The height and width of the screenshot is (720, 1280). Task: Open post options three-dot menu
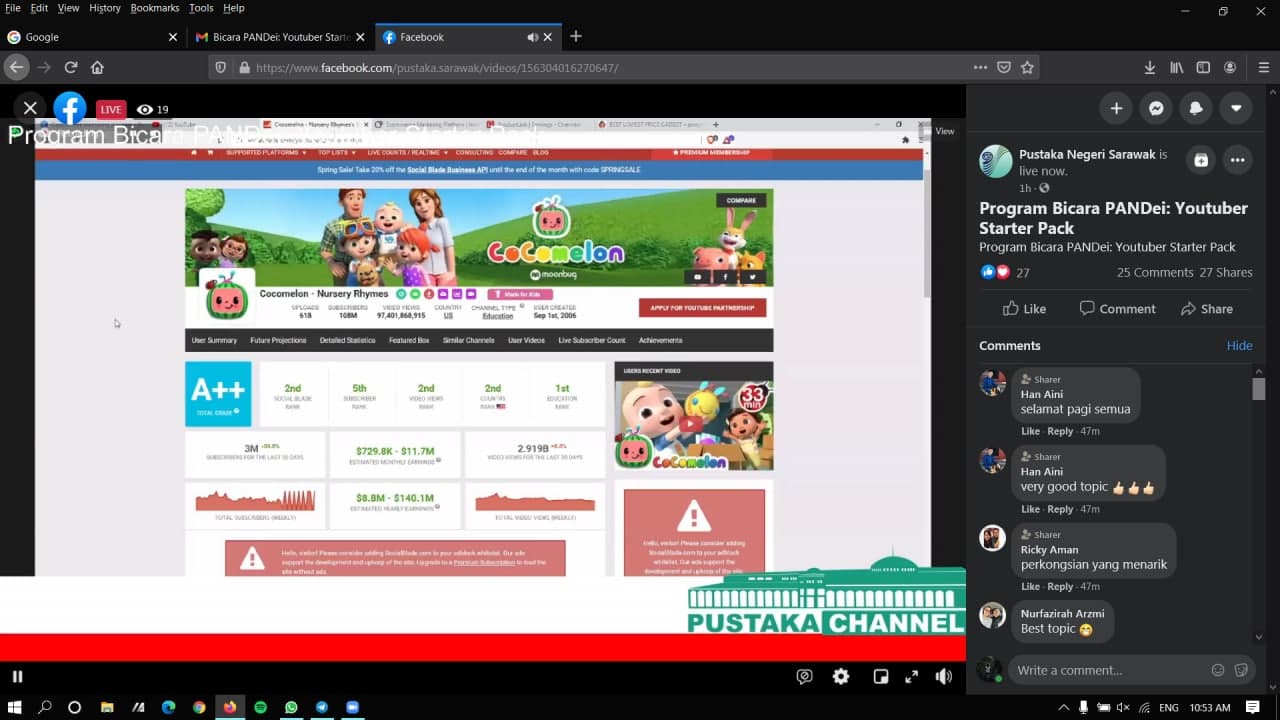pyautogui.click(x=1238, y=160)
